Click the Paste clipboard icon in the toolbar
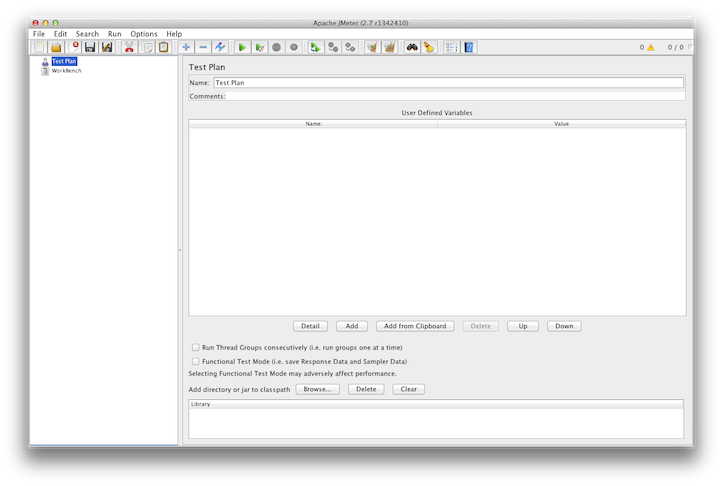Screen dimensions: 722x486 tap(164, 47)
